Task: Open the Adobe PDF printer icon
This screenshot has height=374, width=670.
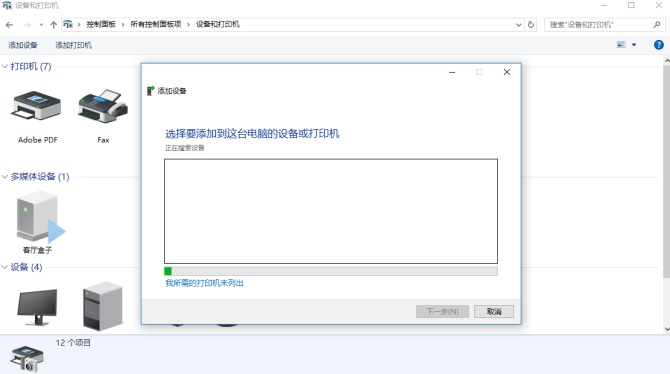Action: coord(37,106)
